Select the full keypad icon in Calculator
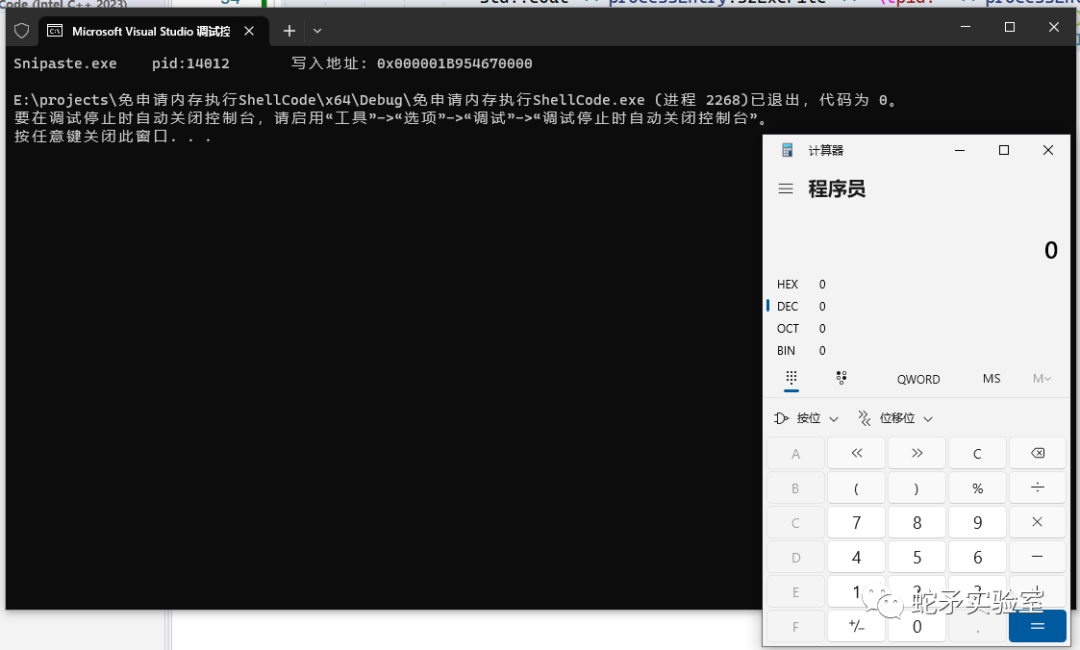Image resolution: width=1080 pixels, height=650 pixels. 791,379
